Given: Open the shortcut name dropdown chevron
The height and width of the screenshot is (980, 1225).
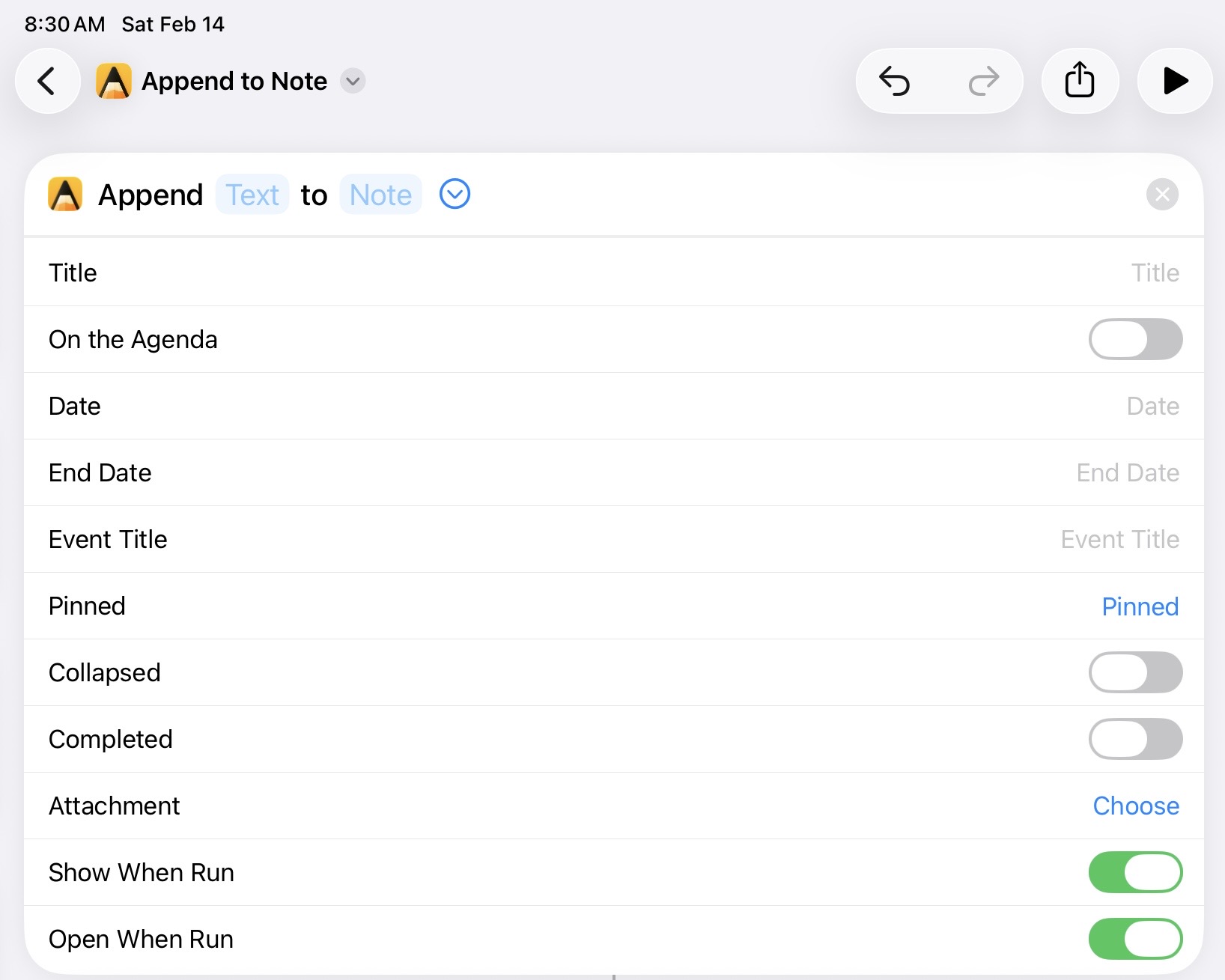Looking at the screenshot, I should [353, 81].
